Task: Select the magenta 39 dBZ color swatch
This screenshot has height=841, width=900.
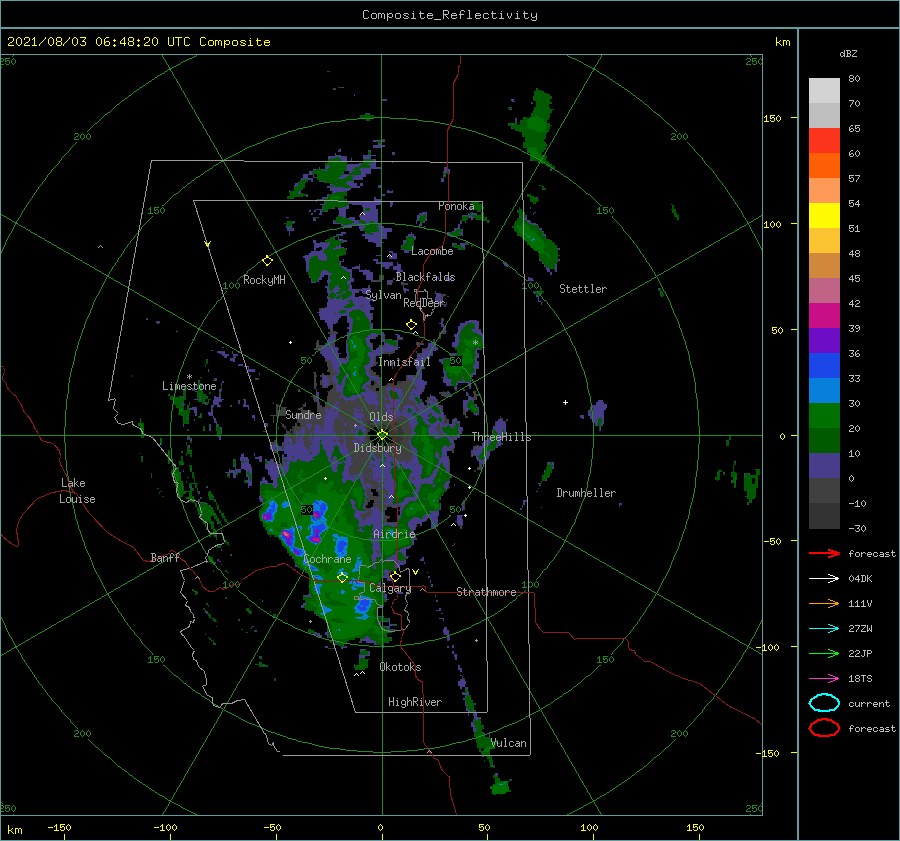Action: point(824,316)
